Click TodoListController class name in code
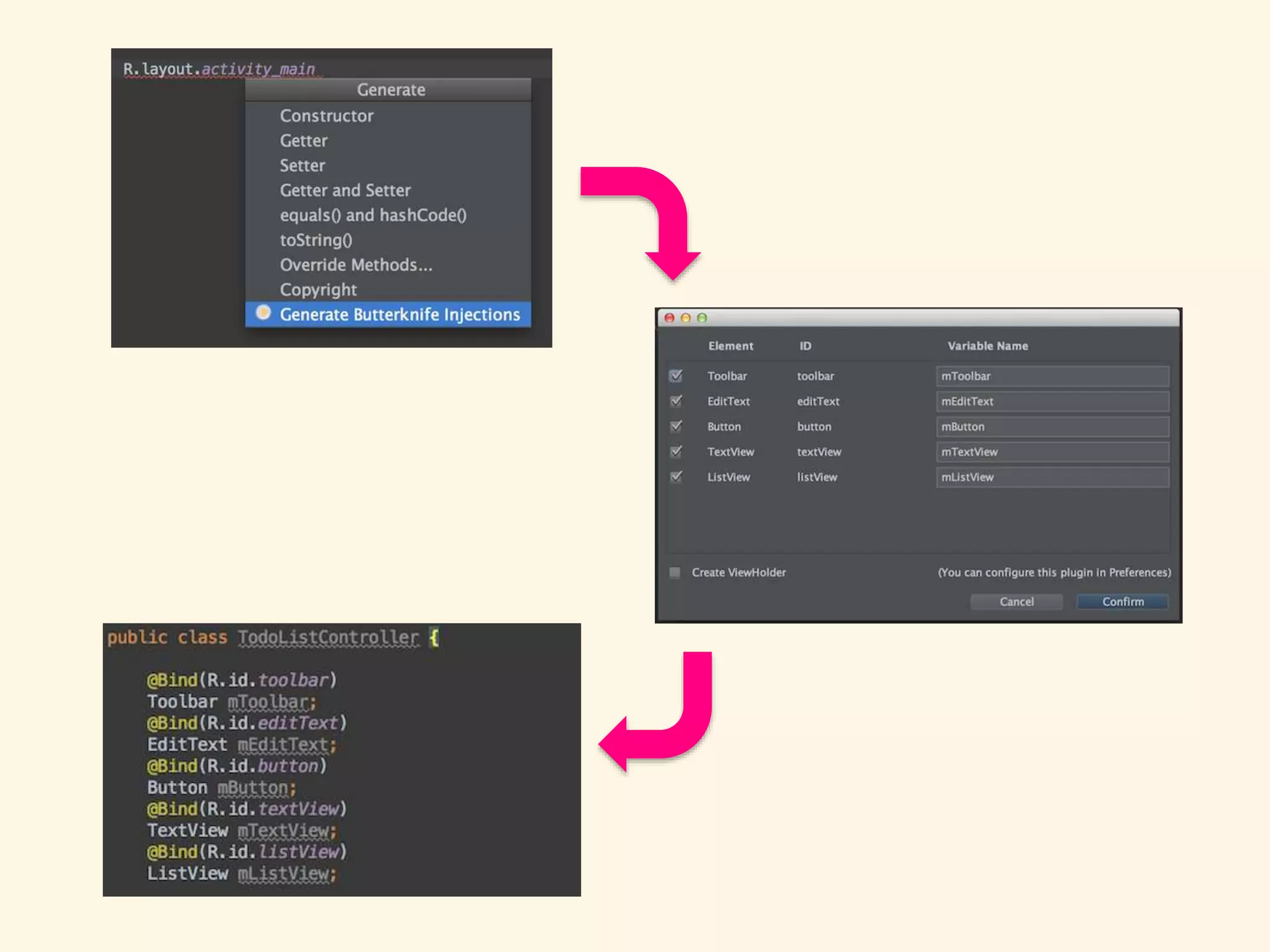The width and height of the screenshot is (1270, 952). pos(328,637)
